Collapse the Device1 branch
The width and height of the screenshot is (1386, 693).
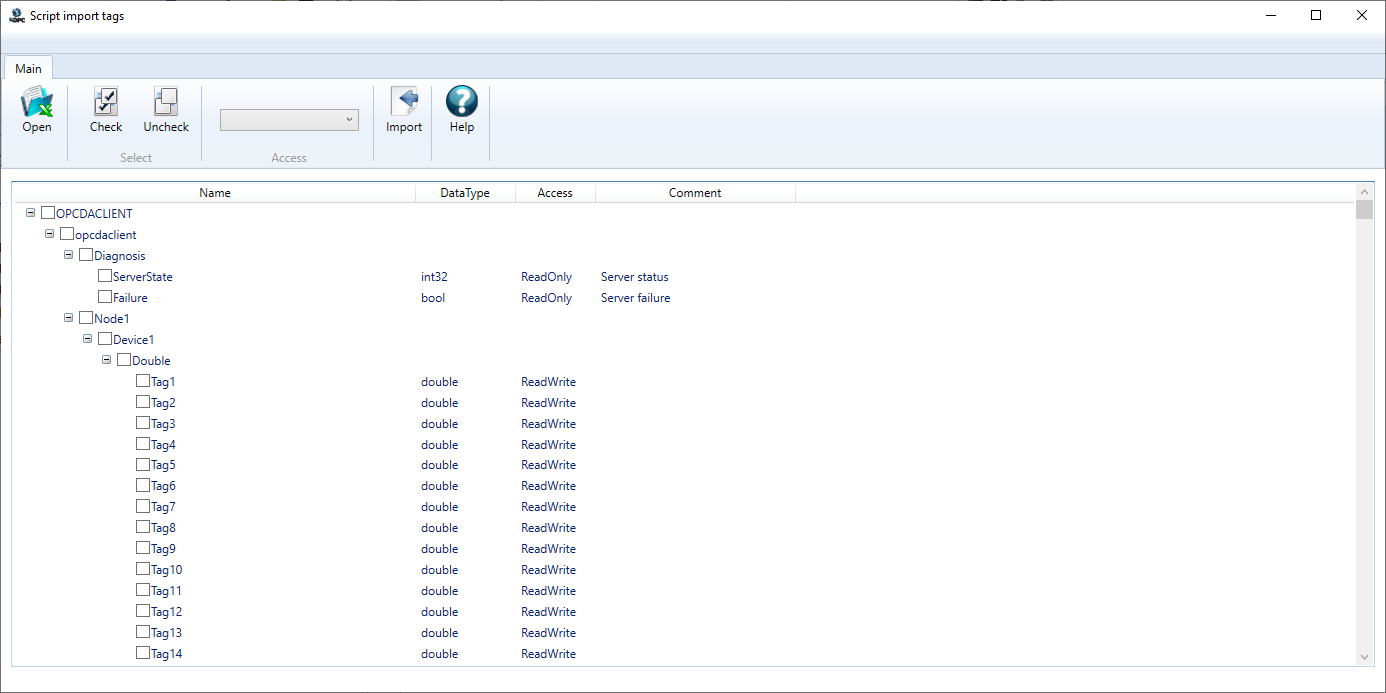point(88,339)
